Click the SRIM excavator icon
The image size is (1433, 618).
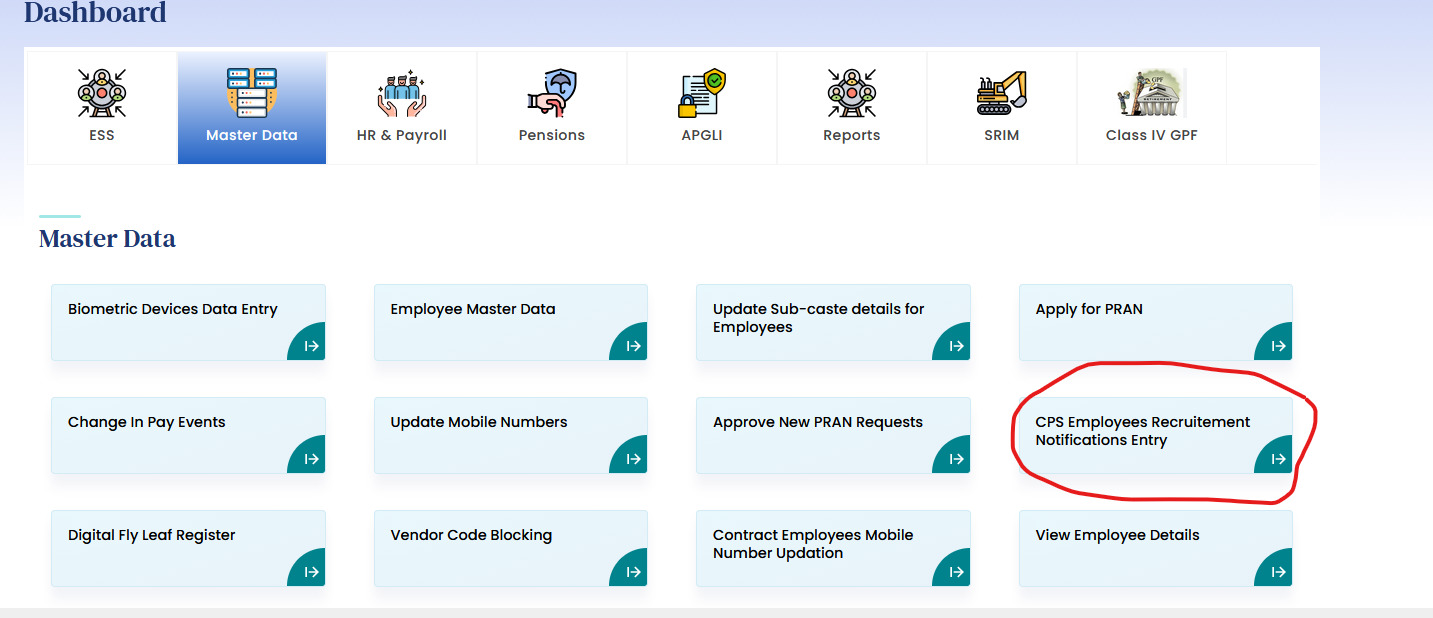1001,92
